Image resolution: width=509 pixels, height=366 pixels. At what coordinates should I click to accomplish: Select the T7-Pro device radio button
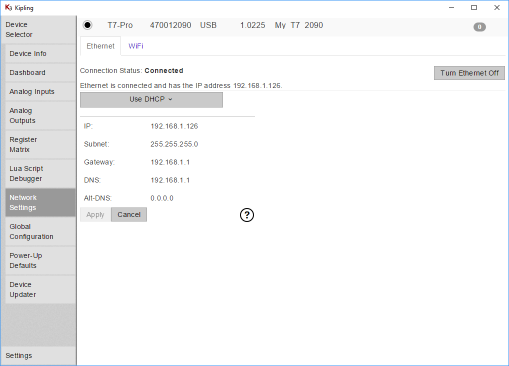pos(88,25)
